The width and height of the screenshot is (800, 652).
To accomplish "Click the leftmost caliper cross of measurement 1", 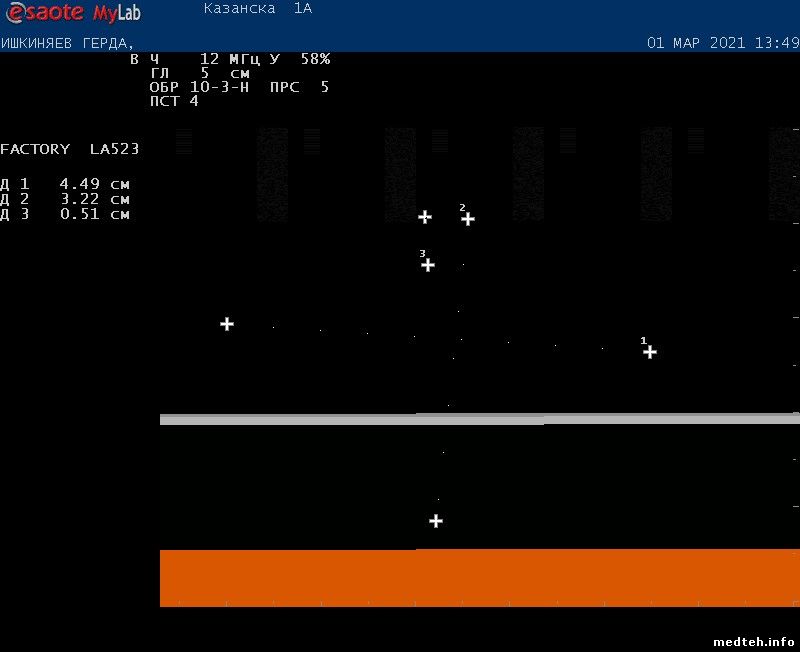I will [x=227, y=324].
